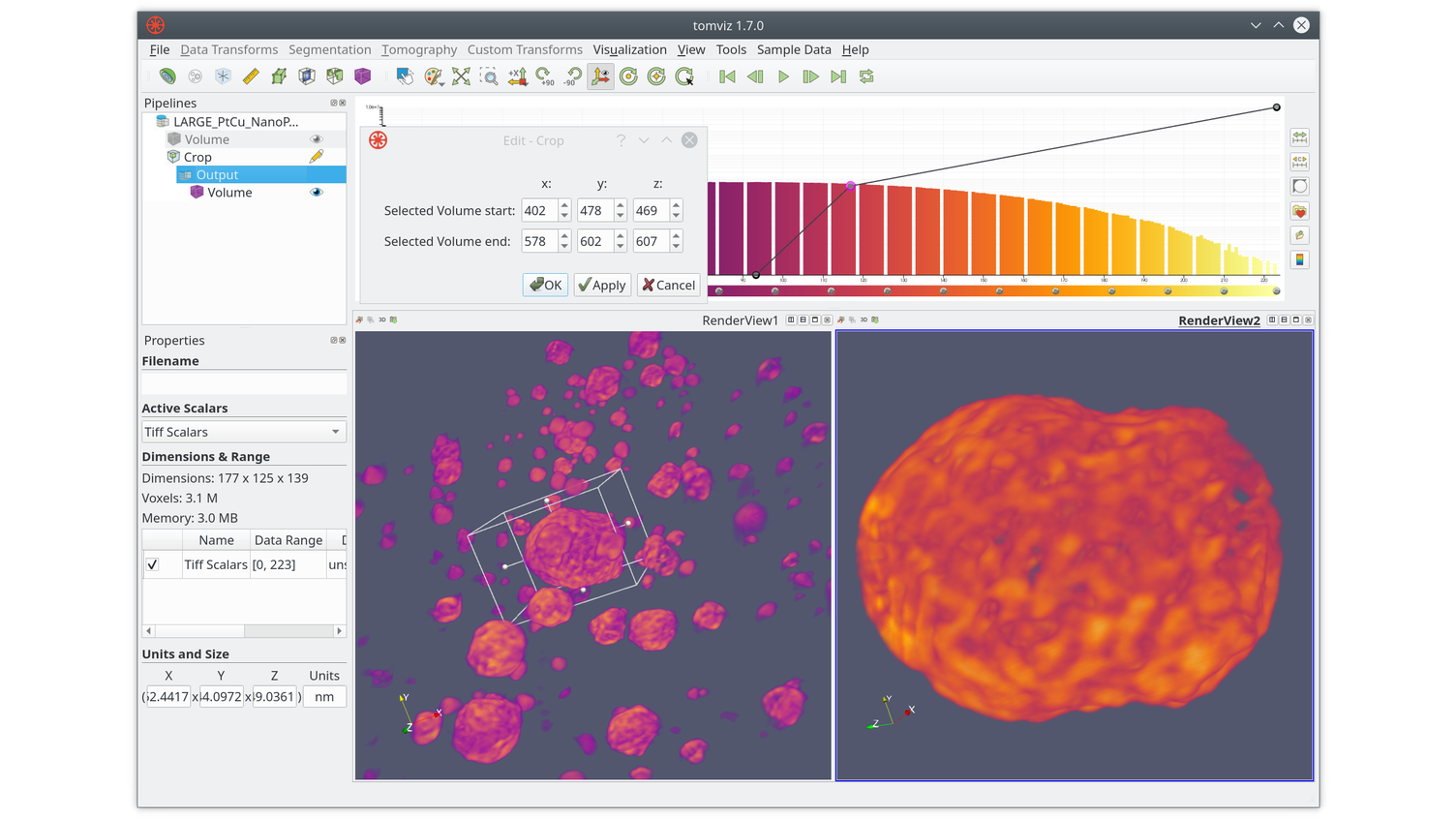Increase Selected Volume start x with its stepper

[x=563, y=205]
